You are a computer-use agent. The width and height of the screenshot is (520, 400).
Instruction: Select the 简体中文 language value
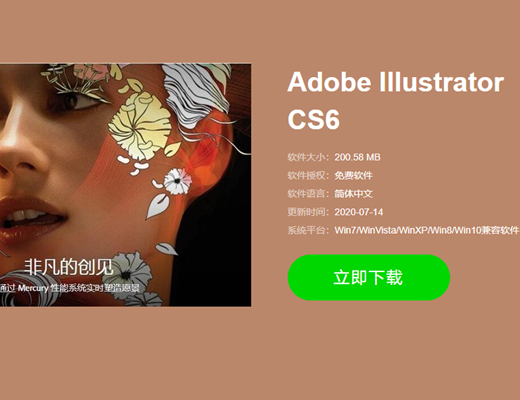[354, 194]
